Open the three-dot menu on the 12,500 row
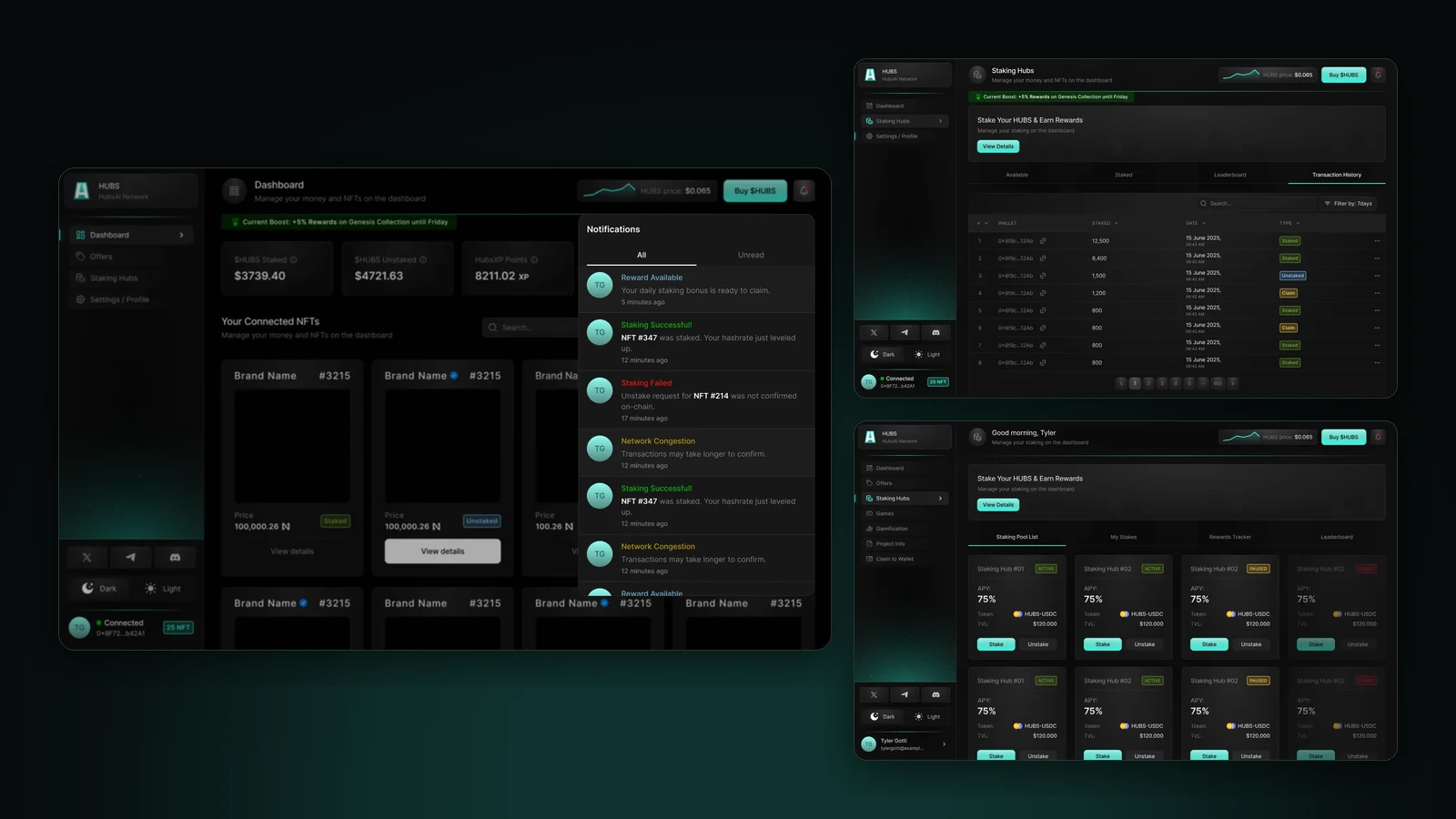The height and width of the screenshot is (819, 1456). [x=1377, y=241]
